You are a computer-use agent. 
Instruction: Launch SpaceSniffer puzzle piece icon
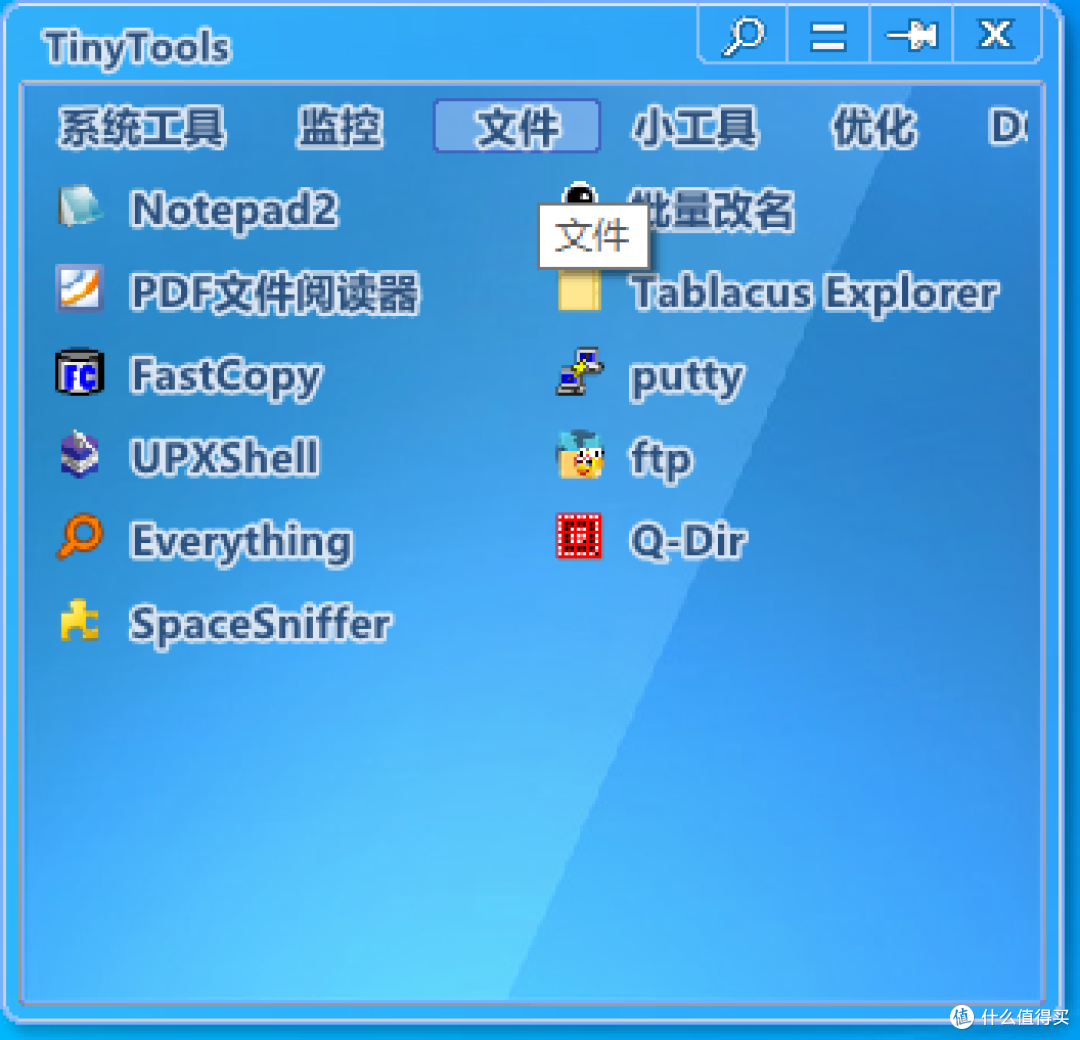click(80, 620)
